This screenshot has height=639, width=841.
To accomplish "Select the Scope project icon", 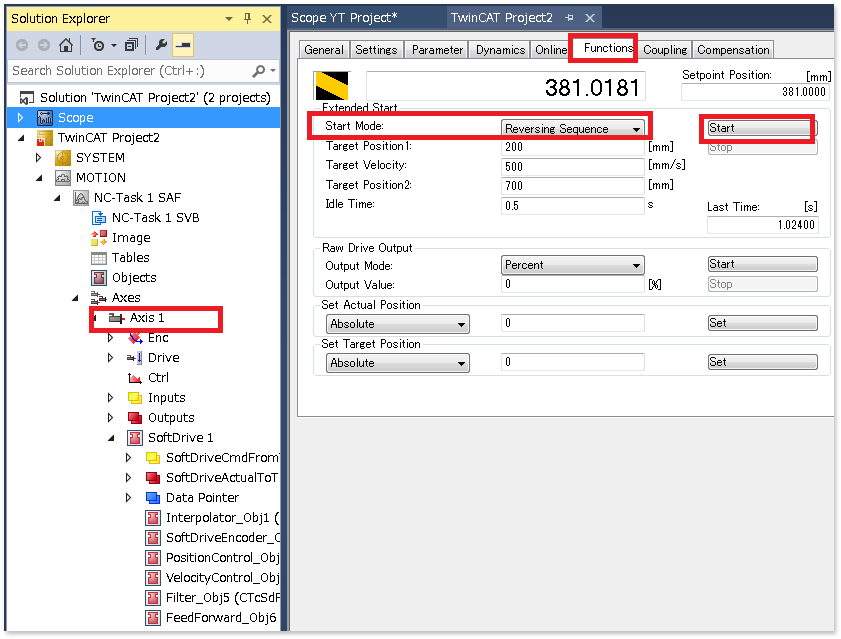I will point(45,117).
